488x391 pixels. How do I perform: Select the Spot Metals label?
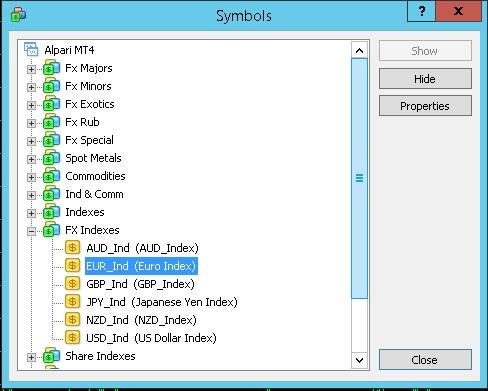point(93,158)
